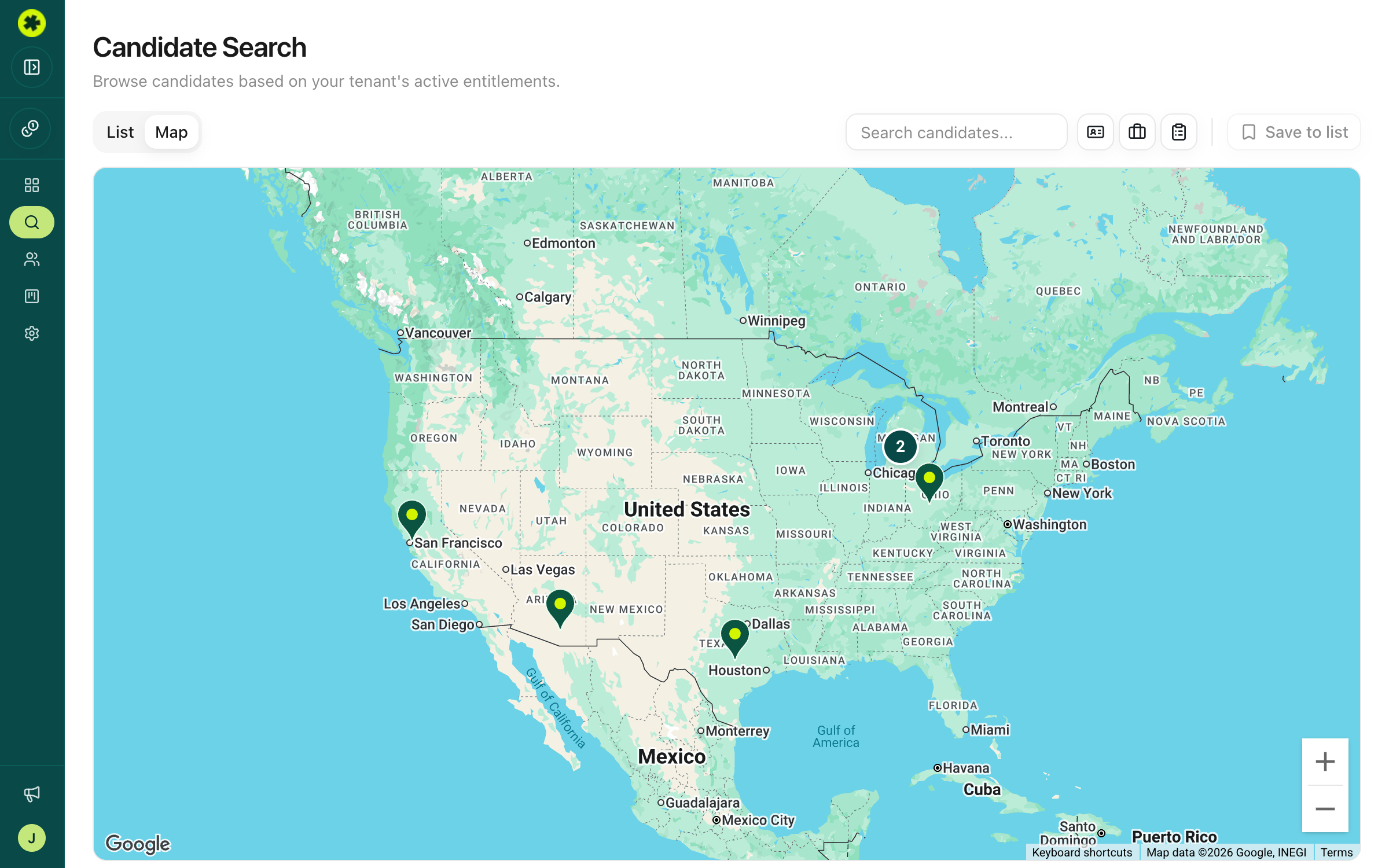This screenshot has width=1389, height=868.
Task: Click the 'Toronto' city label
Action: tap(1006, 441)
